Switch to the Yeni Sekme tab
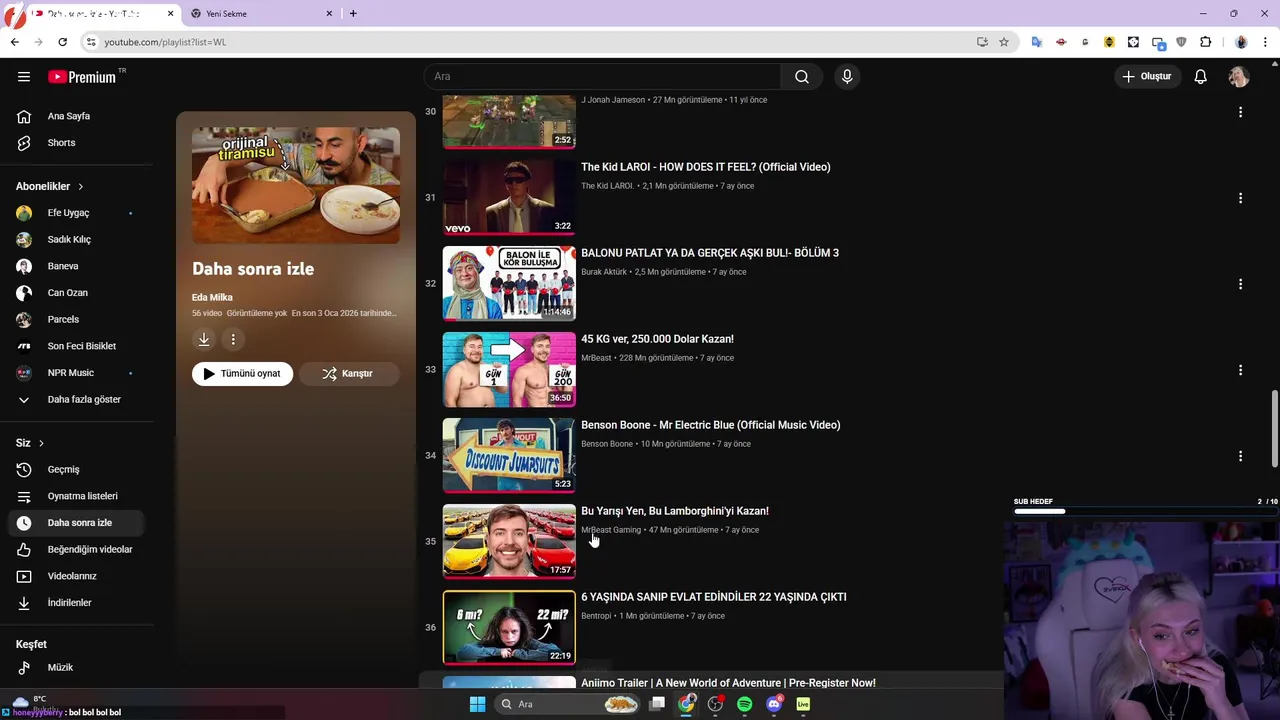This screenshot has height=720, width=1280. (260, 14)
